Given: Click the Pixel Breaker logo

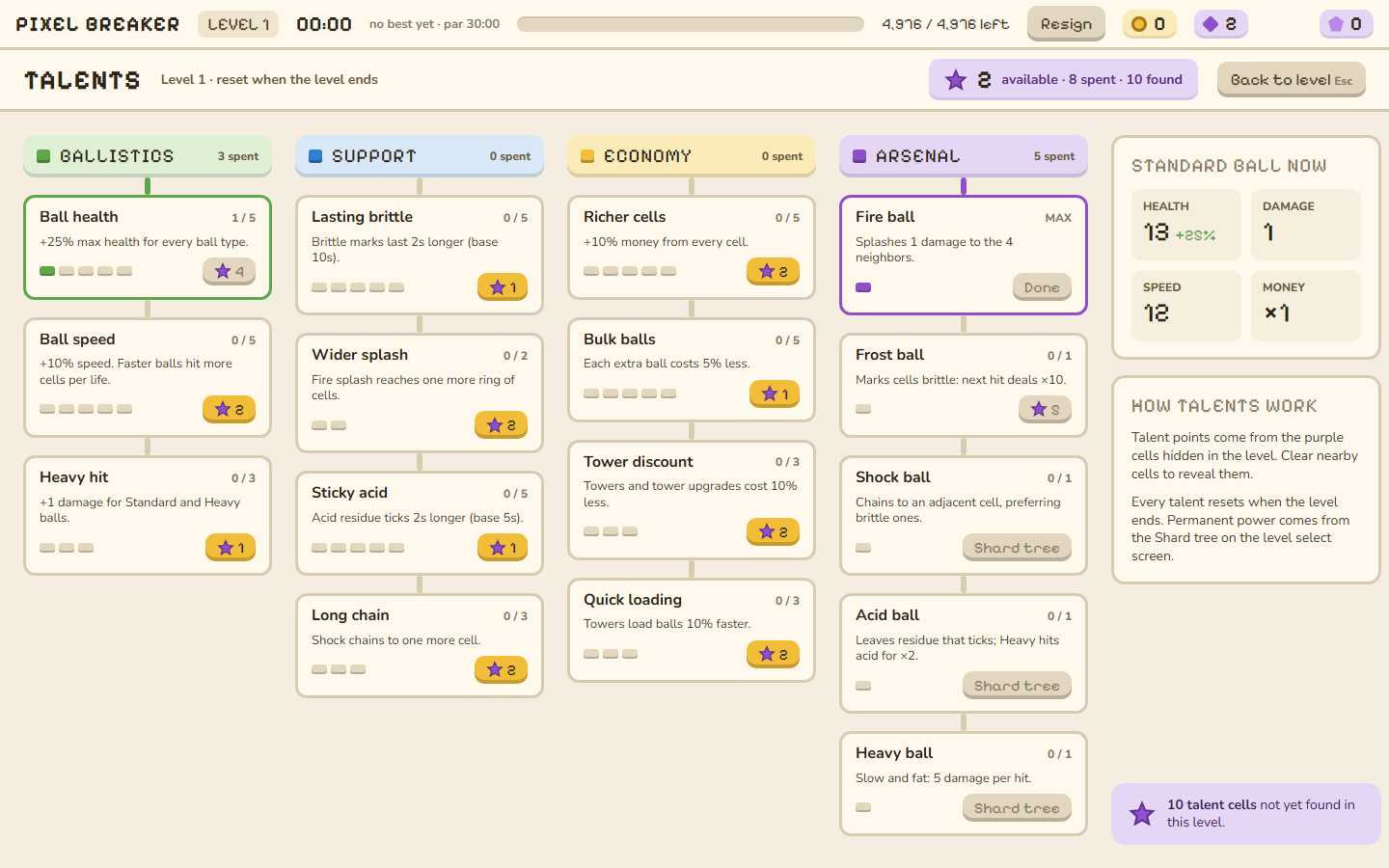Looking at the screenshot, I should (97, 24).
